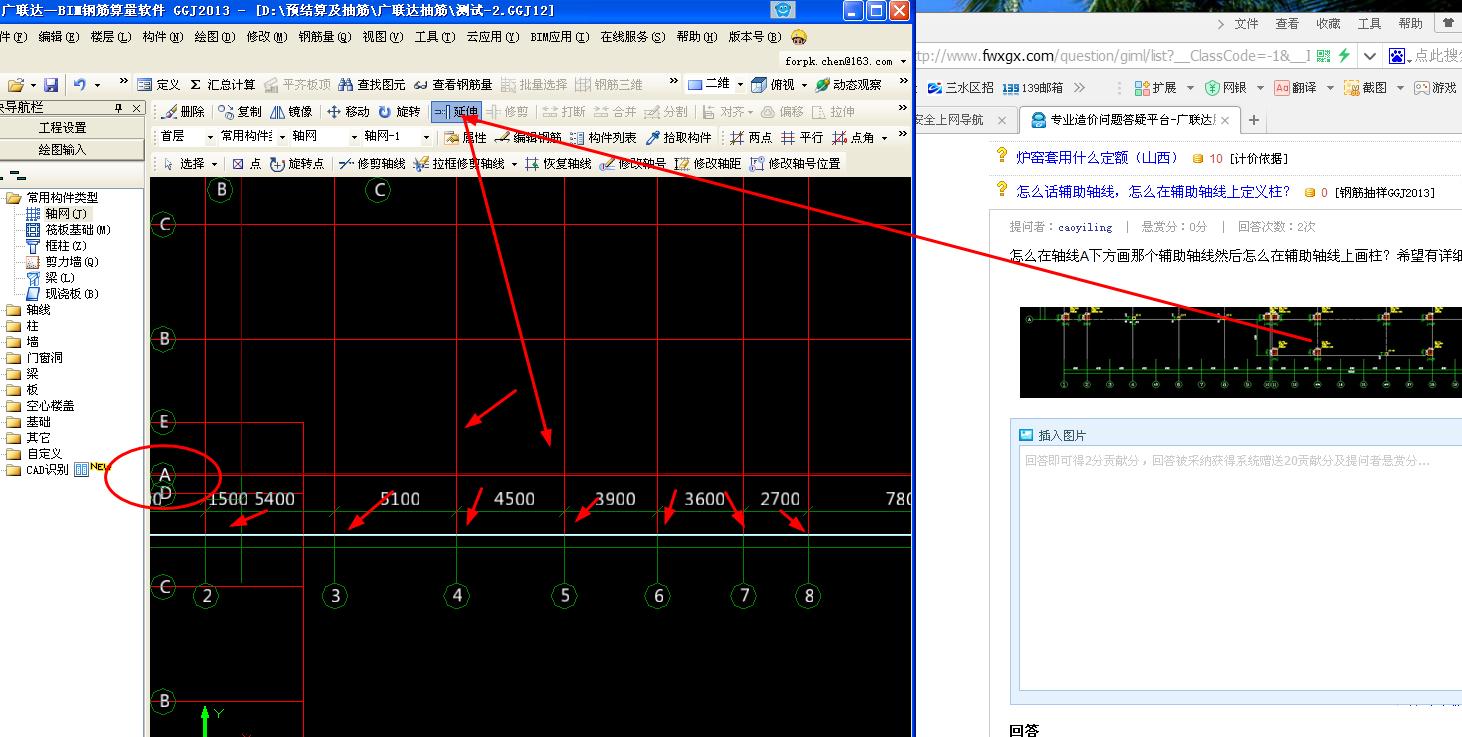Open 怎么话辅助轴线 question link in browser
Viewport: 1462px width, 737px height.
[1153, 191]
